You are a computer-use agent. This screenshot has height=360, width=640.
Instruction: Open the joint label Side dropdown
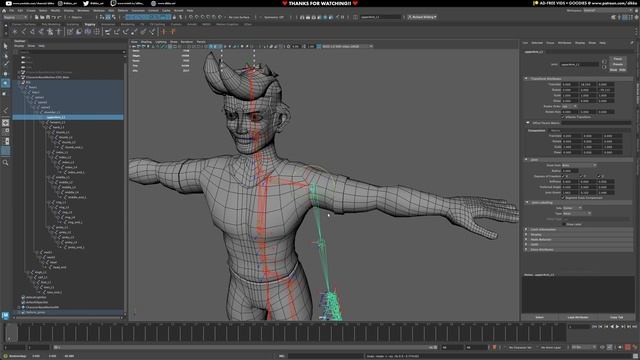[572, 208]
